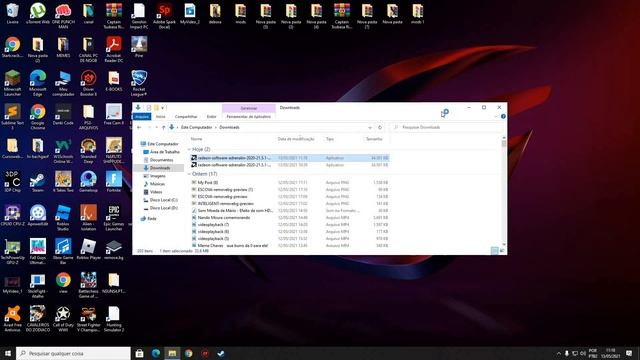Select videoplayback (7) file row
640x360 pixels.
click(290, 224)
